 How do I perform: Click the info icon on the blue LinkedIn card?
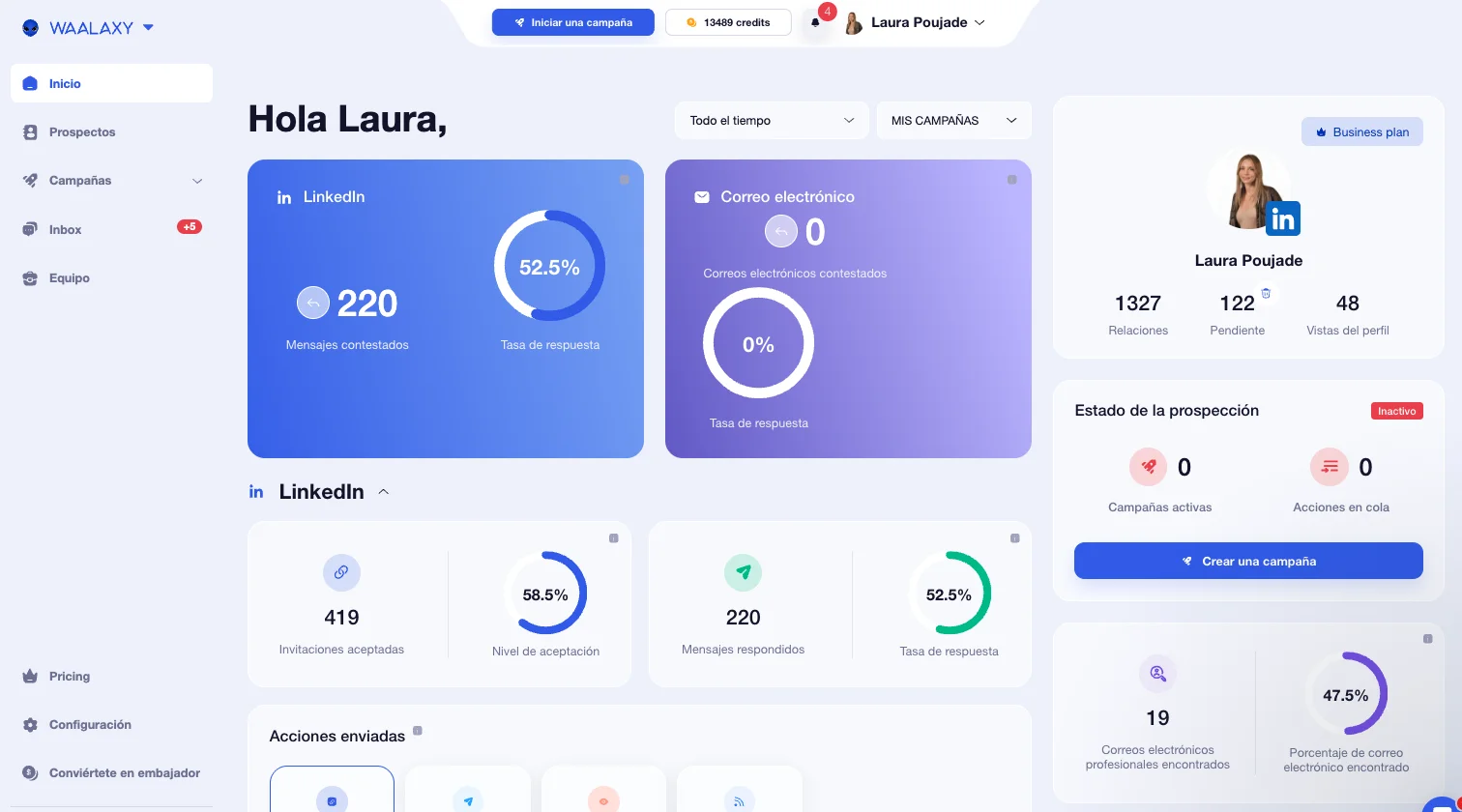tap(625, 180)
